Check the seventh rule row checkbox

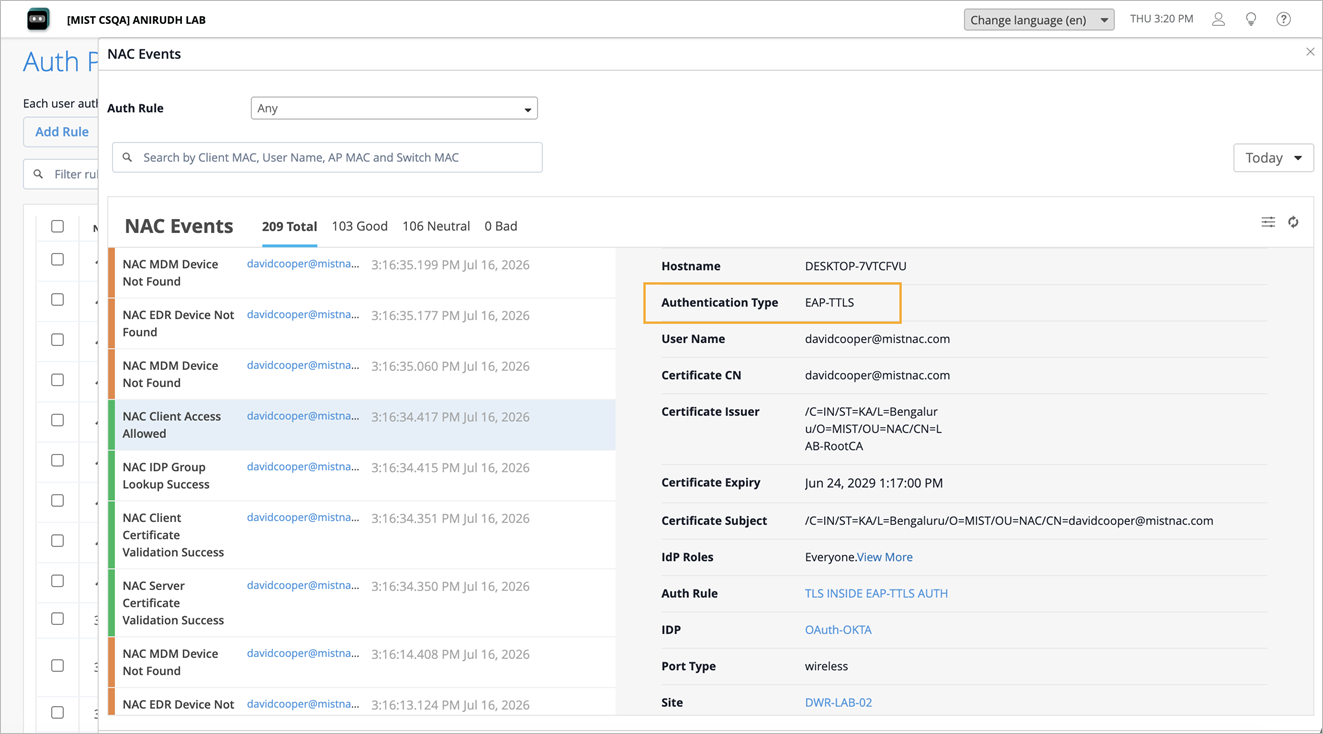[57, 500]
